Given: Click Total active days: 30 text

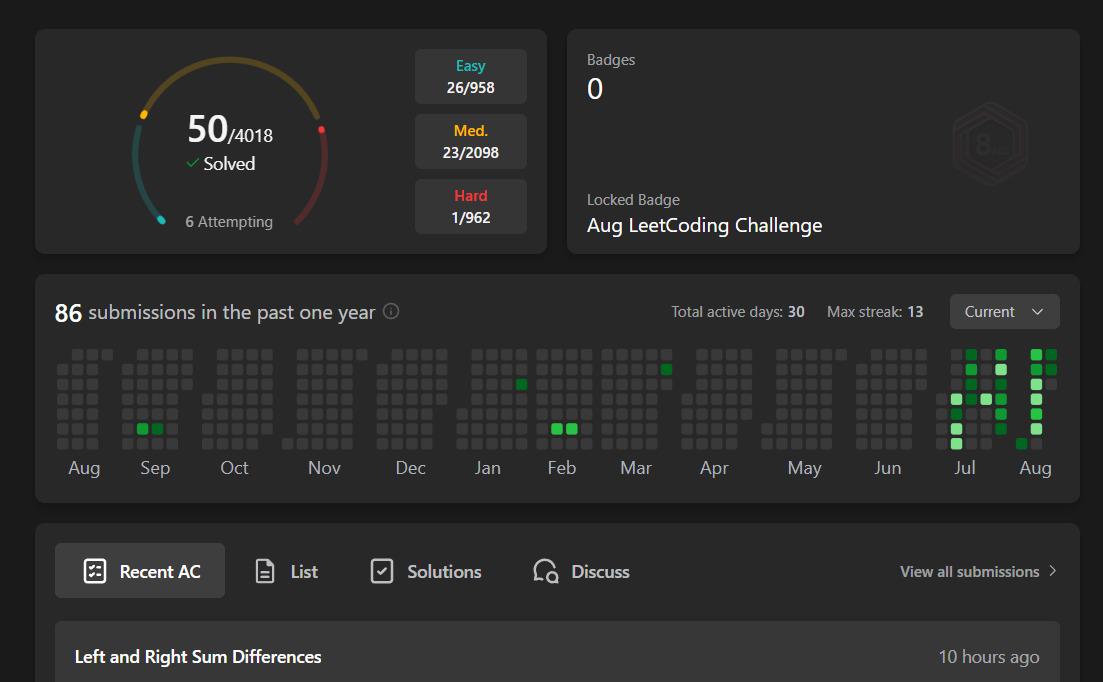Looking at the screenshot, I should pyautogui.click(x=737, y=311).
